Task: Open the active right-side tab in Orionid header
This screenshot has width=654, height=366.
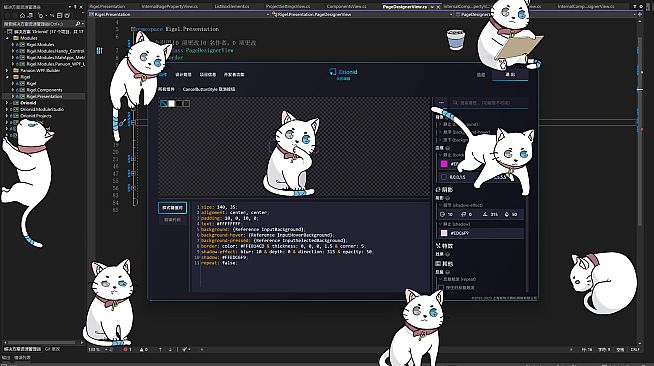Action: tap(510, 75)
